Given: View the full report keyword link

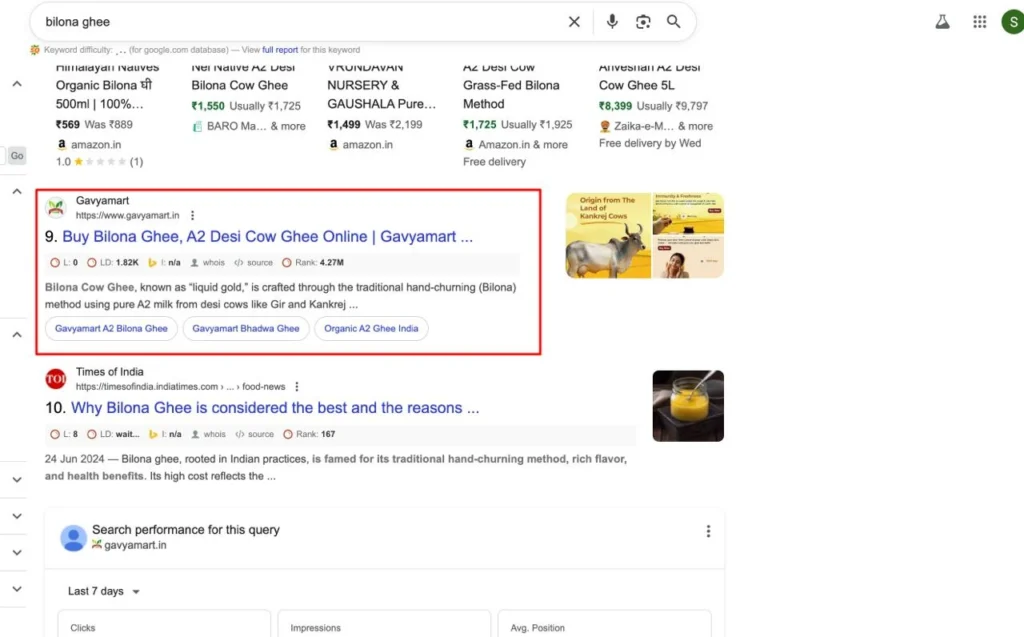Looking at the screenshot, I should (280, 50).
